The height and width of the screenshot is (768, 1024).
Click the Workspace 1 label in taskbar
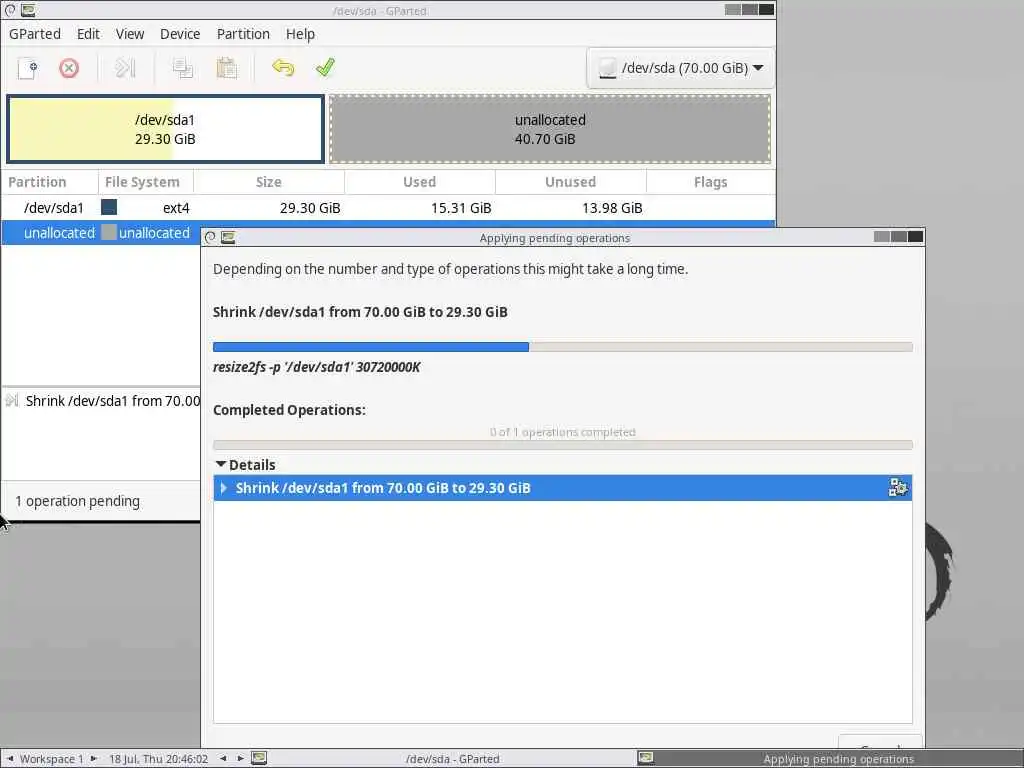tap(52, 759)
